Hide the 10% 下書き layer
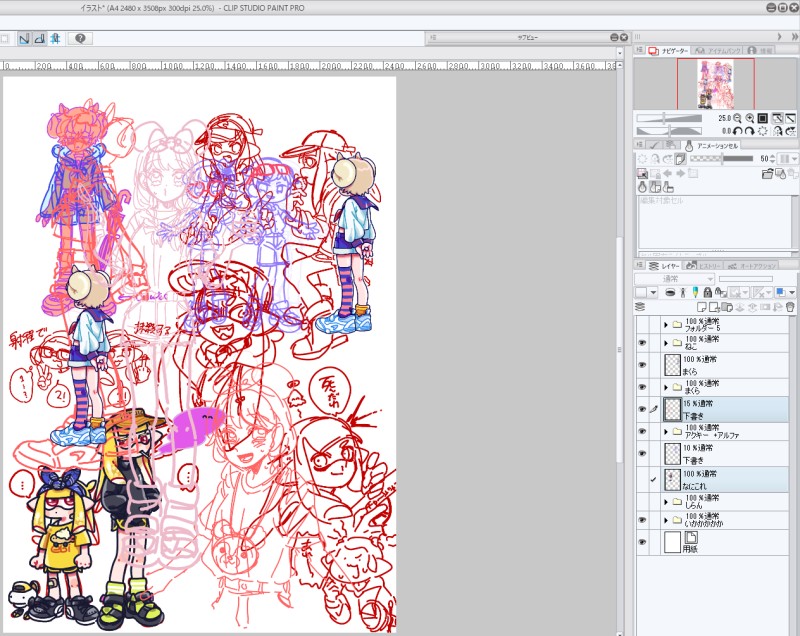Screen dimensions: 800x636 [x=642, y=453]
